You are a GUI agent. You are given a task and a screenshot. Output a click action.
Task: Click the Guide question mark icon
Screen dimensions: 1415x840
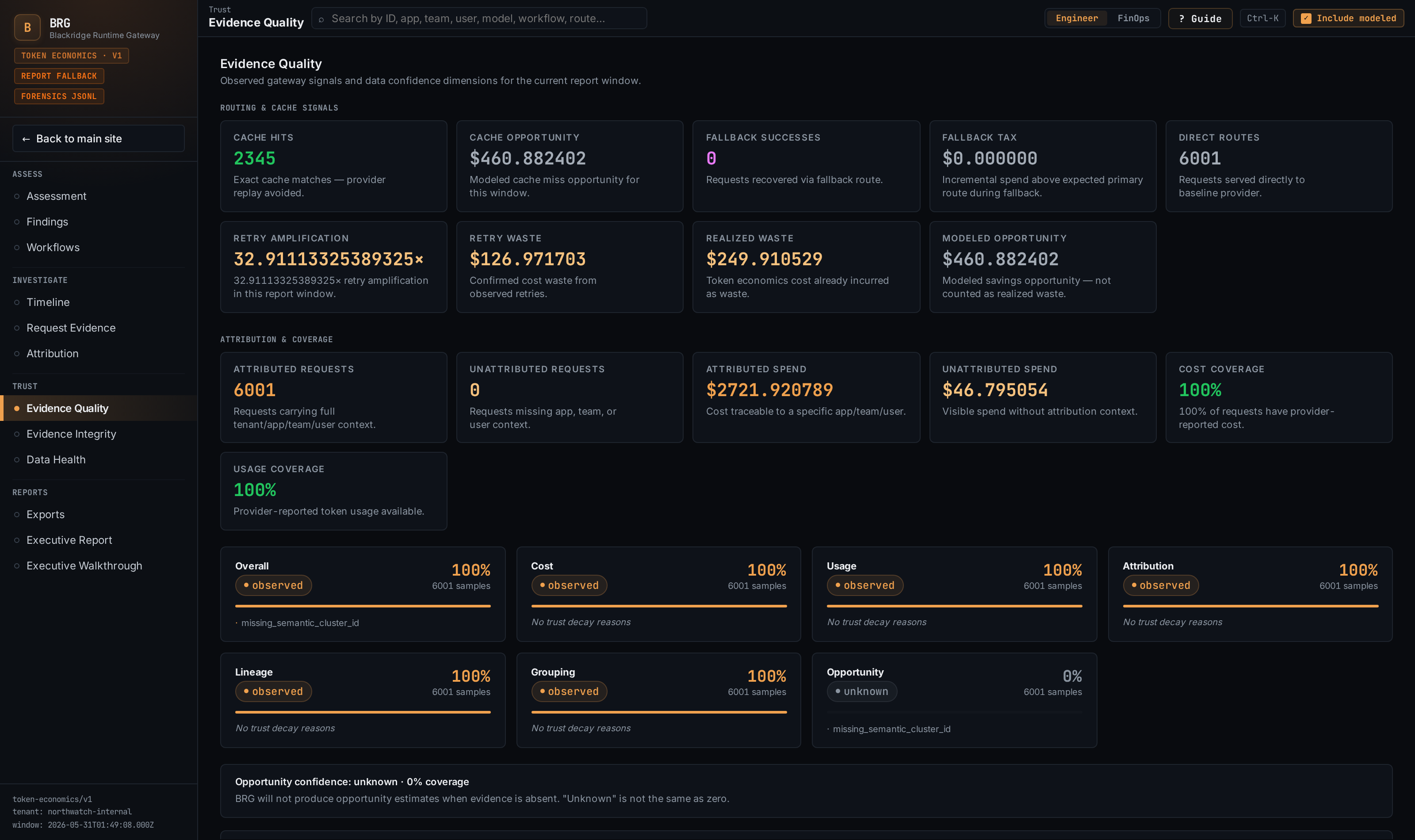point(1181,19)
